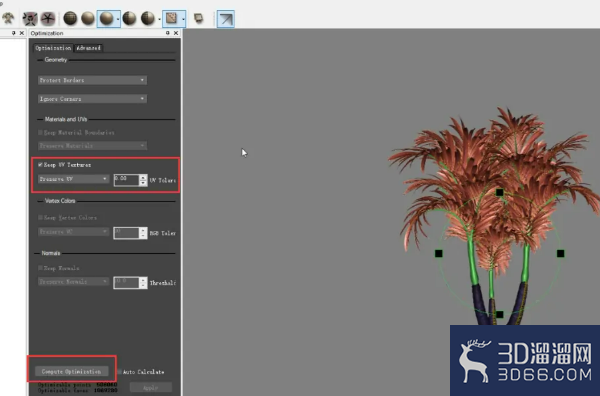Screen dimensions: 600x396
Task: Toggle Keep Vertex Colors checkbox
Action: [40, 217]
